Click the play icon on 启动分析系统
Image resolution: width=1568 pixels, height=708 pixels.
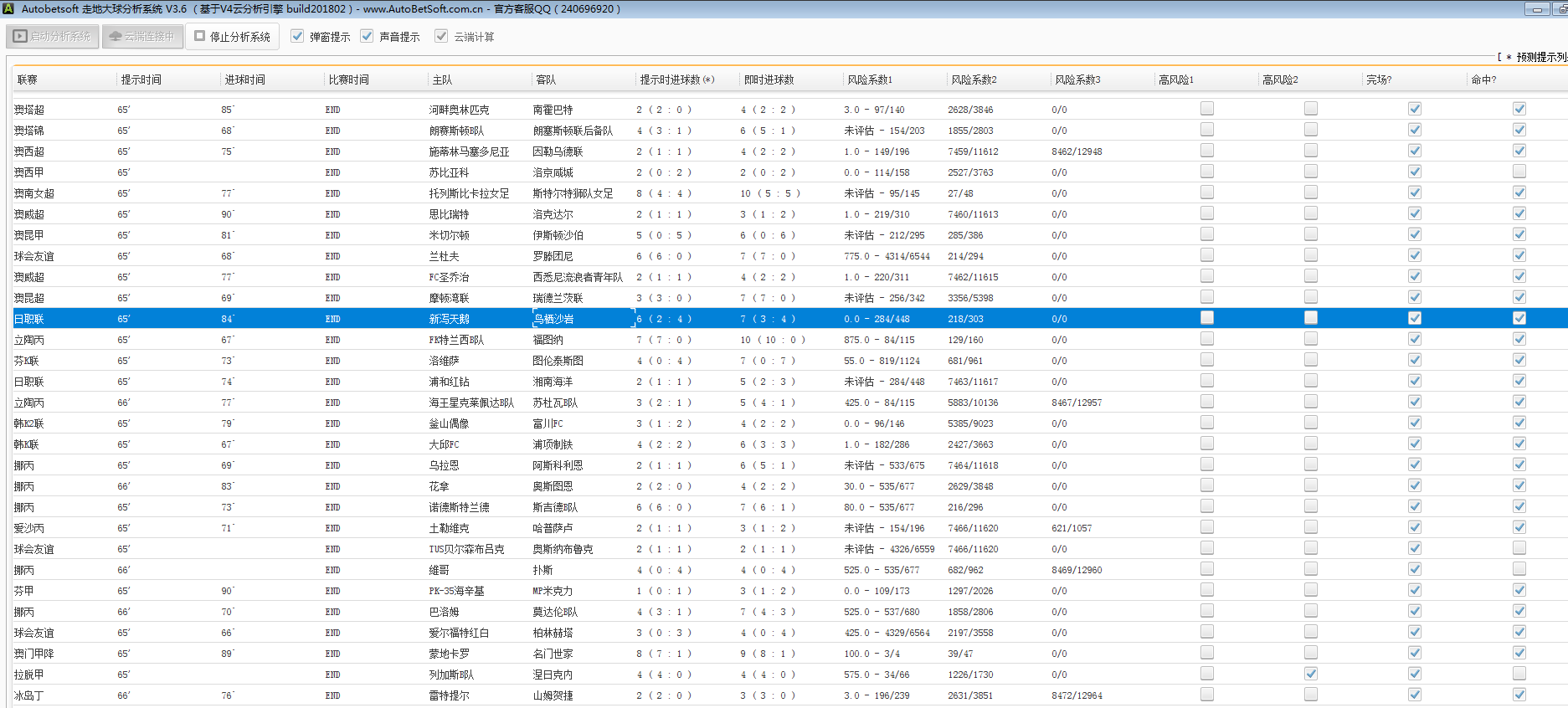(20, 37)
